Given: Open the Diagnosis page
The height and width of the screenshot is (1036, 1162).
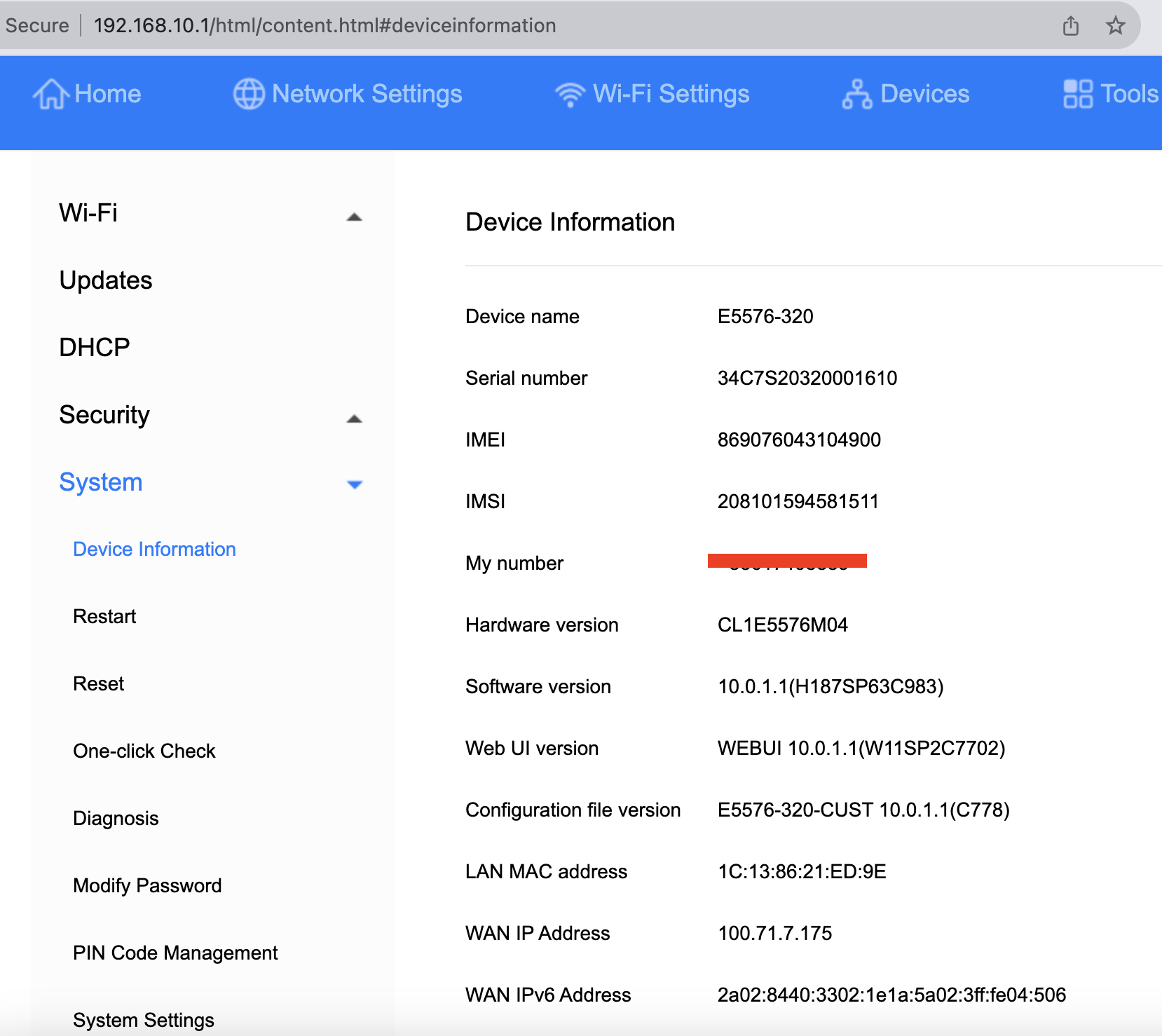Looking at the screenshot, I should coord(116,819).
